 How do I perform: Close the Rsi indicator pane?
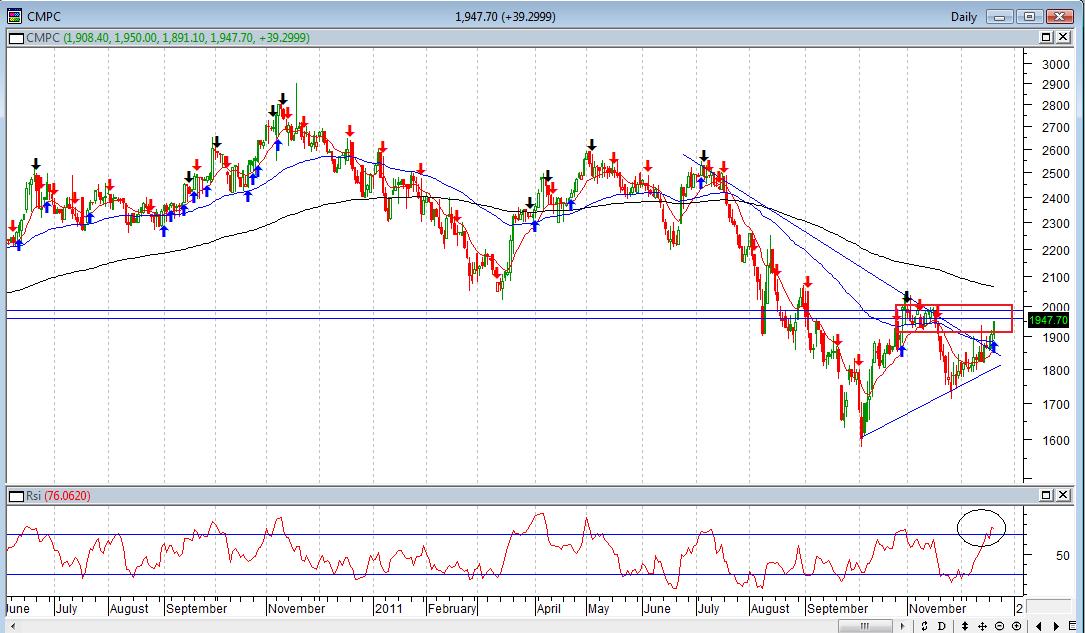click(x=1063, y=496)
